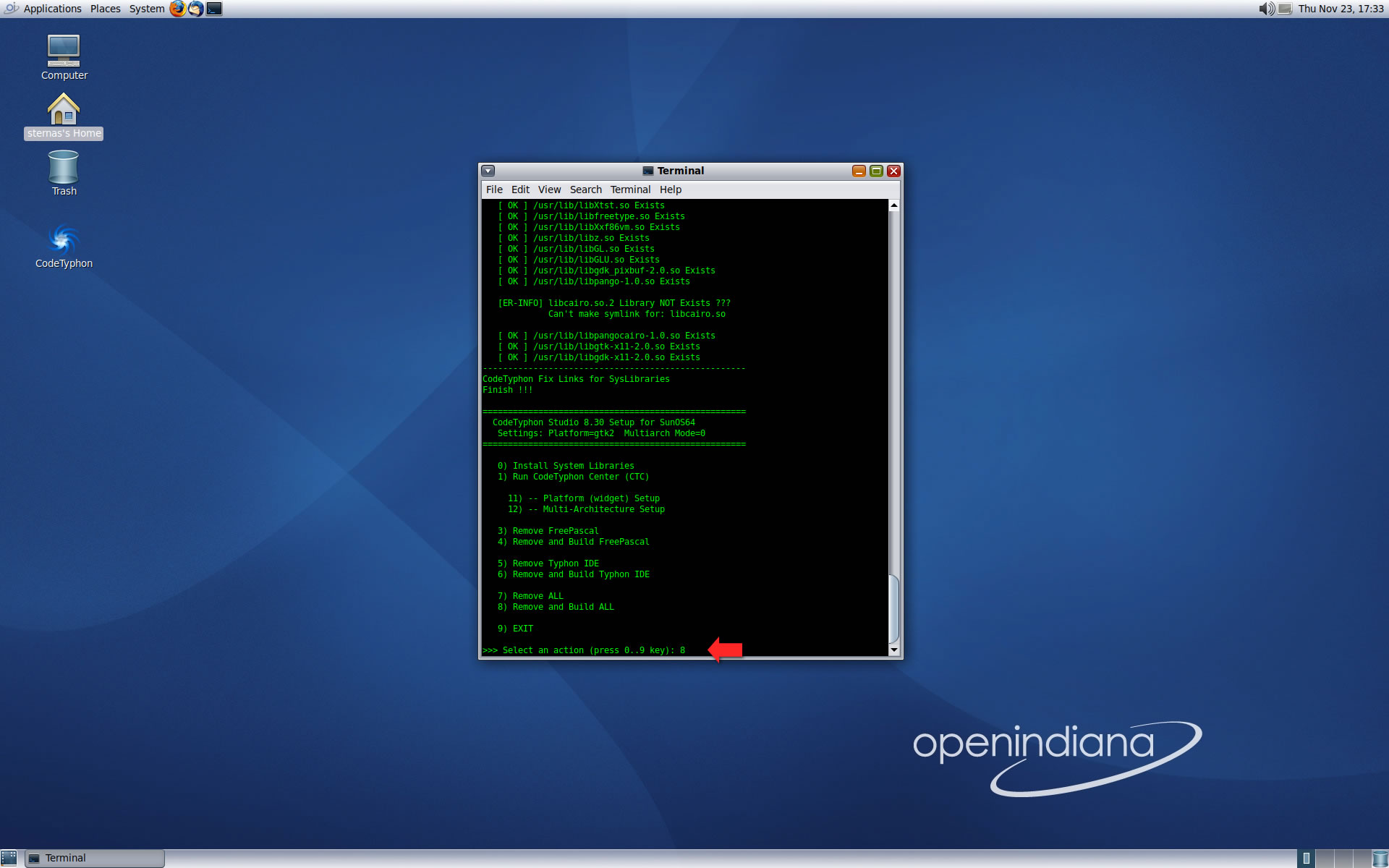Click the '[ER-INFO] libcairo.so.2' error line
1389x868 pixels.
(x=614, y=303)
